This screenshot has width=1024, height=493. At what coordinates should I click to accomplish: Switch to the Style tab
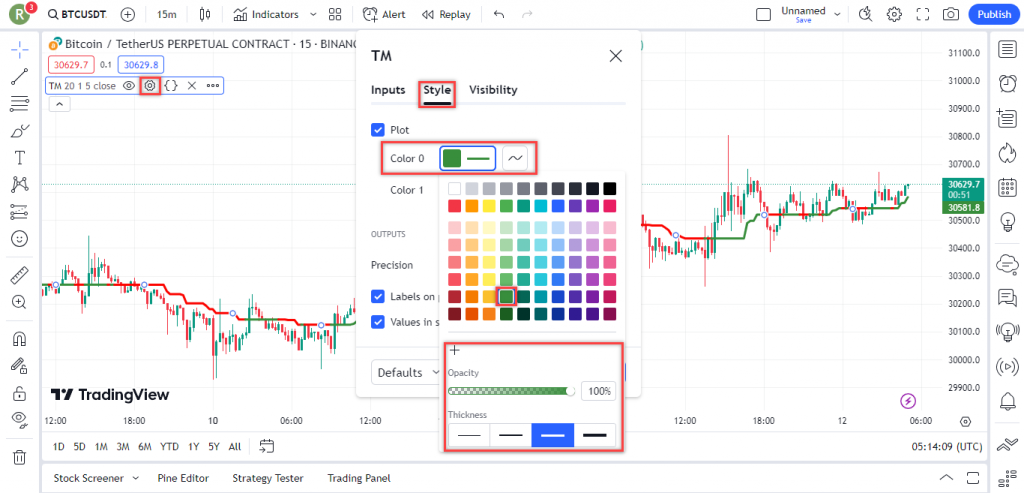[437, 90]
